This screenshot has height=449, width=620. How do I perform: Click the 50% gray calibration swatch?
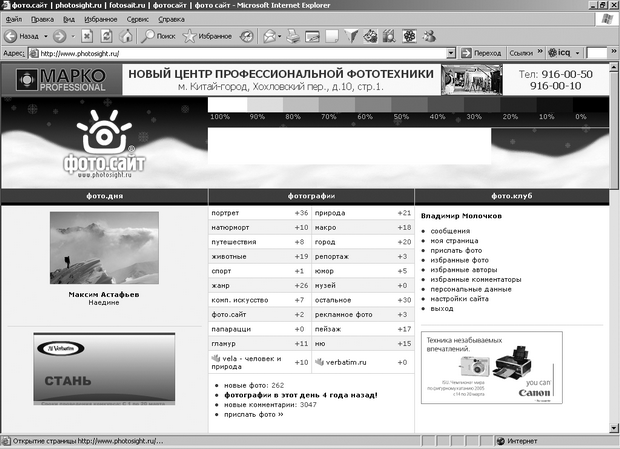(x=409, y=105)
